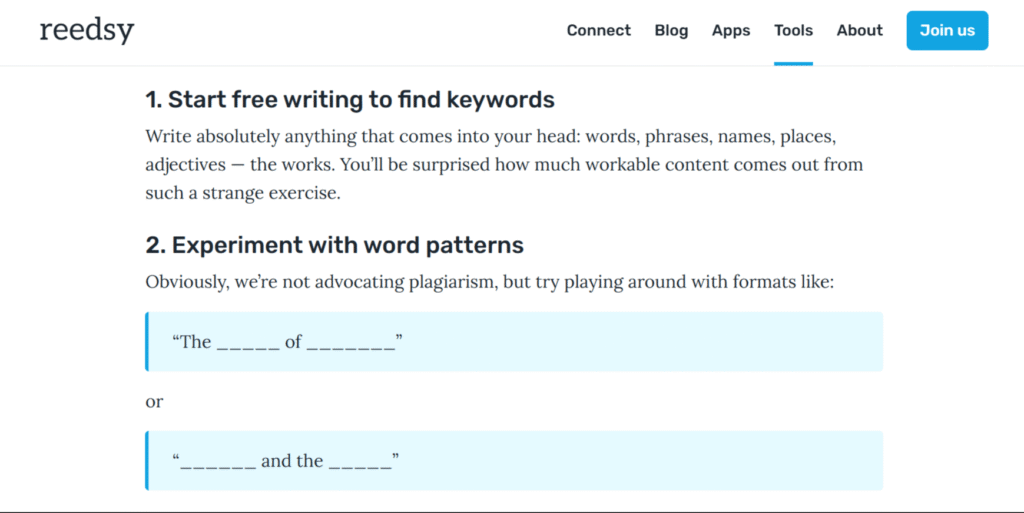
Task: Click the phrase "such a strange exercise."
Action: (243, 193)
